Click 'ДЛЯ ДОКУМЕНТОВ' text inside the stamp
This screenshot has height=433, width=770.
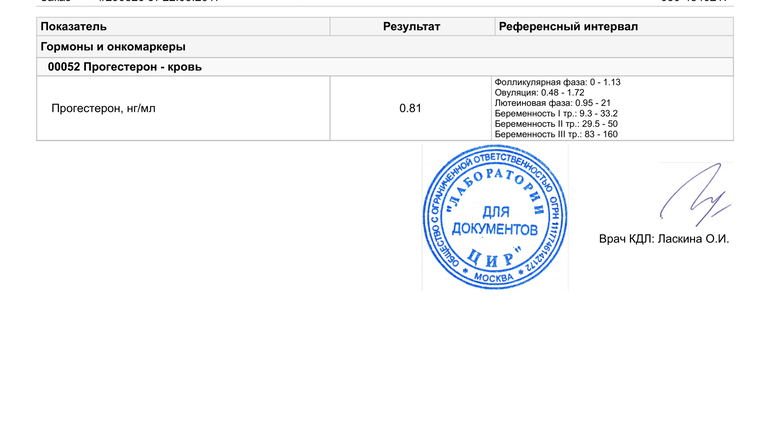pos(495,221)
